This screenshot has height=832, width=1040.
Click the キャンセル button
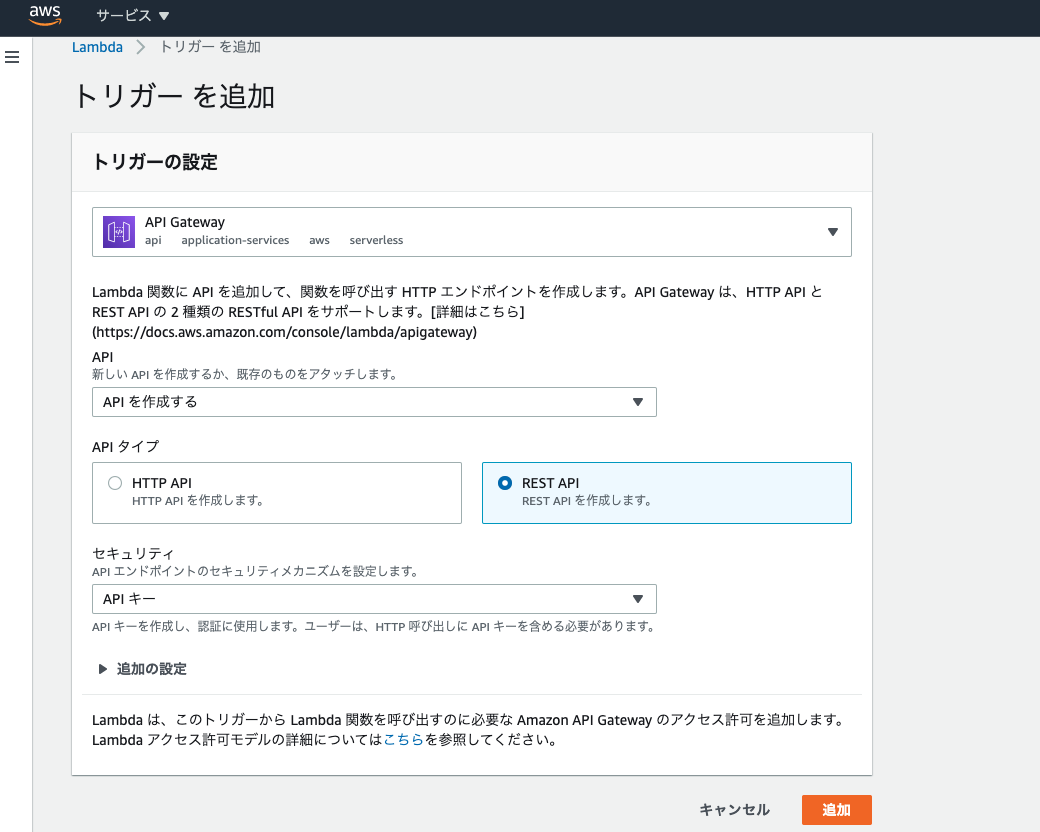click(734, 809)
